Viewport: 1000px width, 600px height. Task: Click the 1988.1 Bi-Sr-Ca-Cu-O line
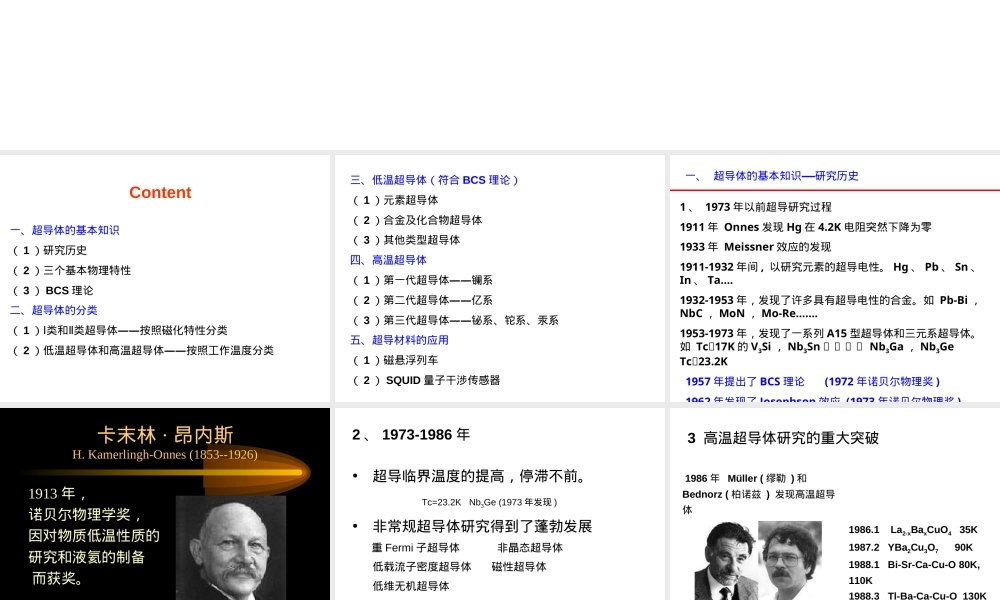[914, 573]
